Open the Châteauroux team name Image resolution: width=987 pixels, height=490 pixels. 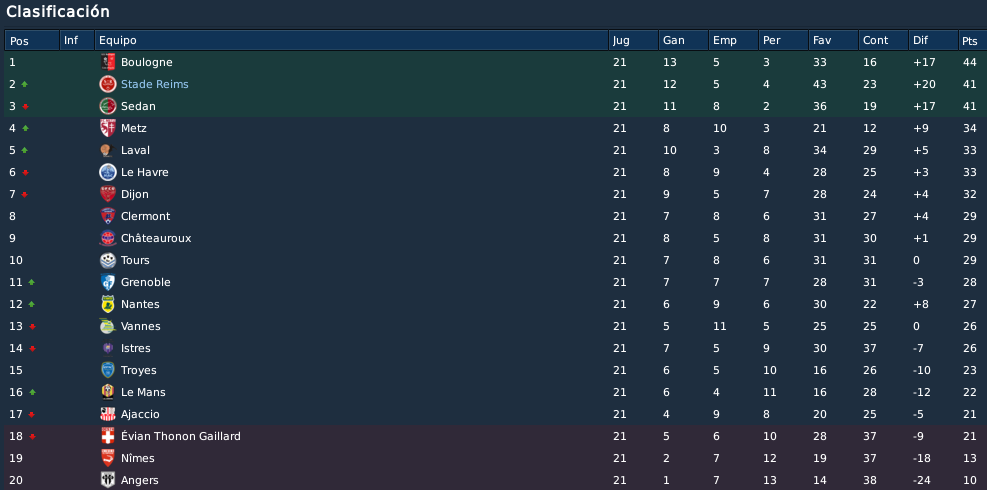[155, 238]
